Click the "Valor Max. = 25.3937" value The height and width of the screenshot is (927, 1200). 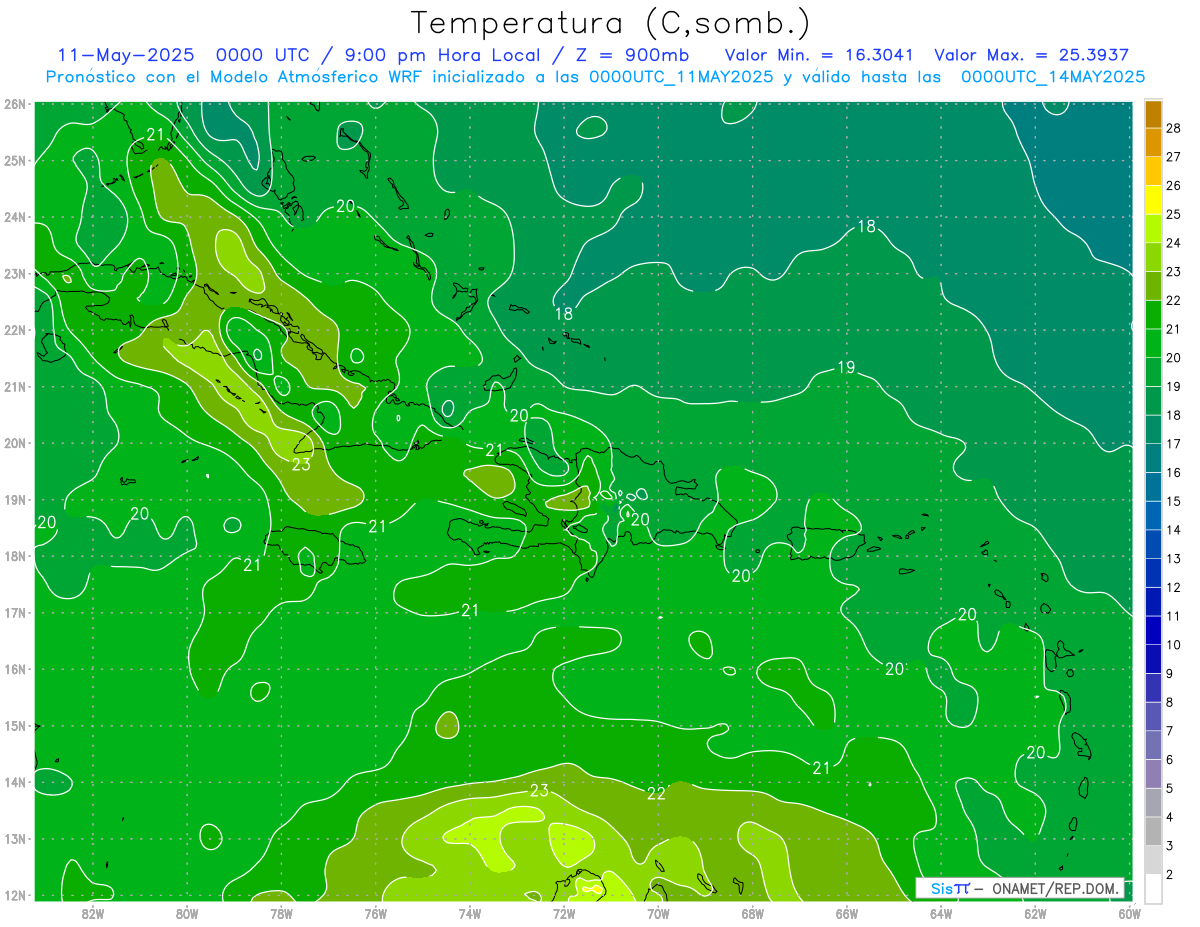(x=1032, y=55)
